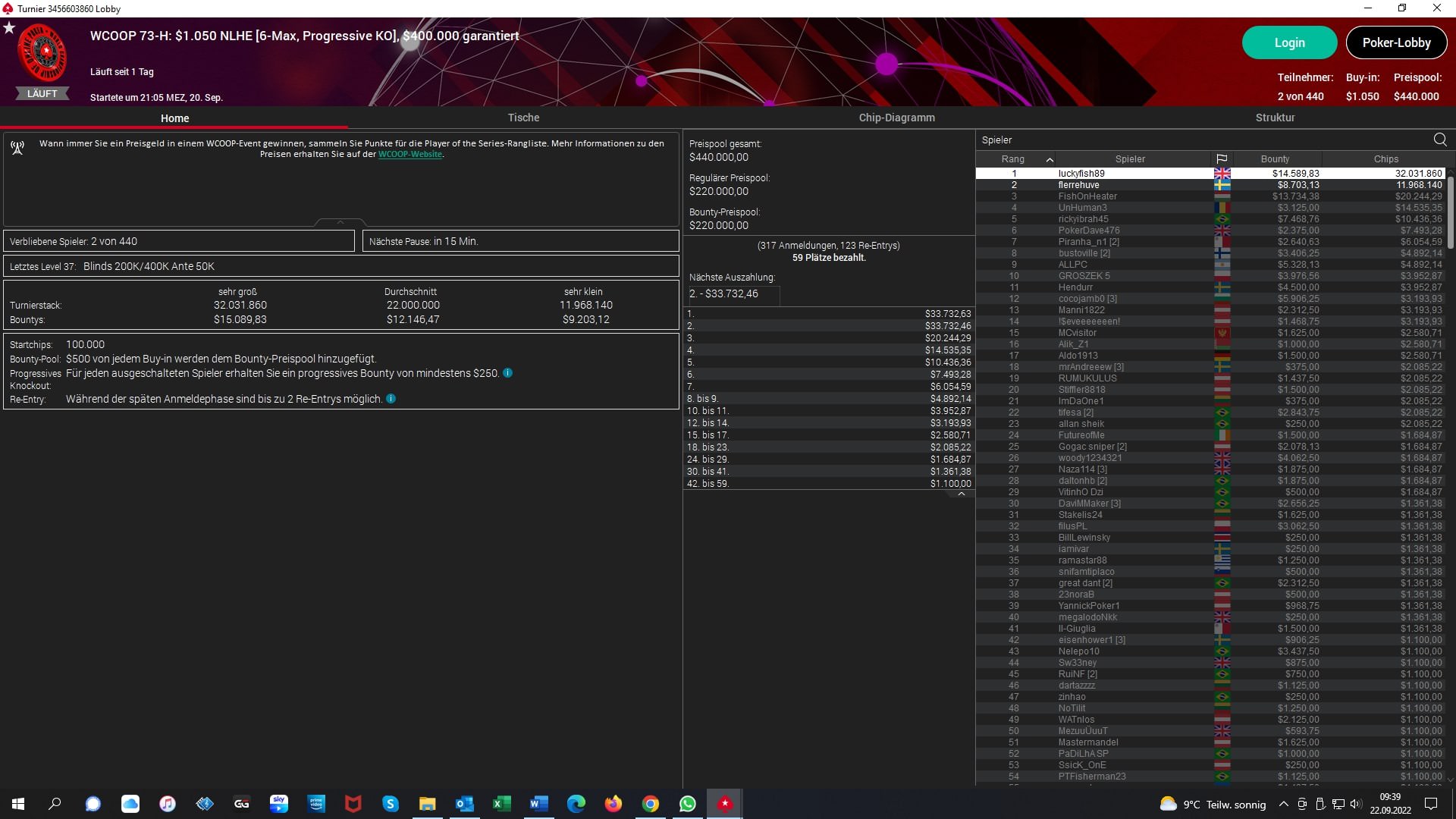Open McAfee from the taskbar
The height and width of the screenshot is (819, 1456).
[353, 804]
